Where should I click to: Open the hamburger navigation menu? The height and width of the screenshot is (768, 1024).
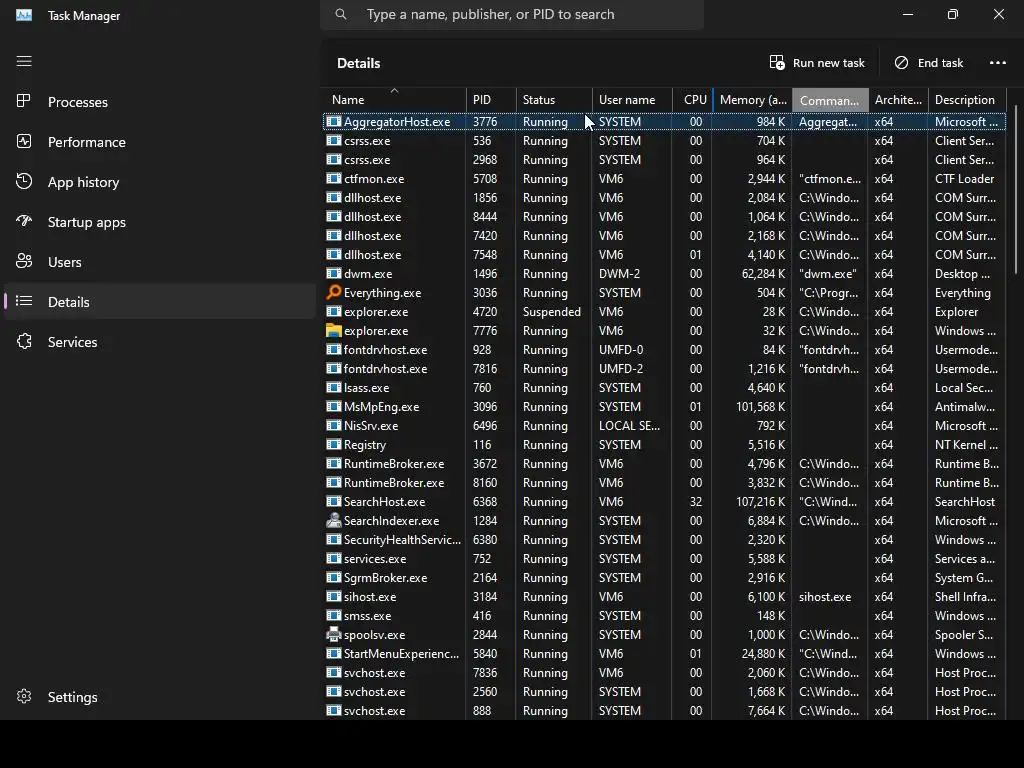24,61
